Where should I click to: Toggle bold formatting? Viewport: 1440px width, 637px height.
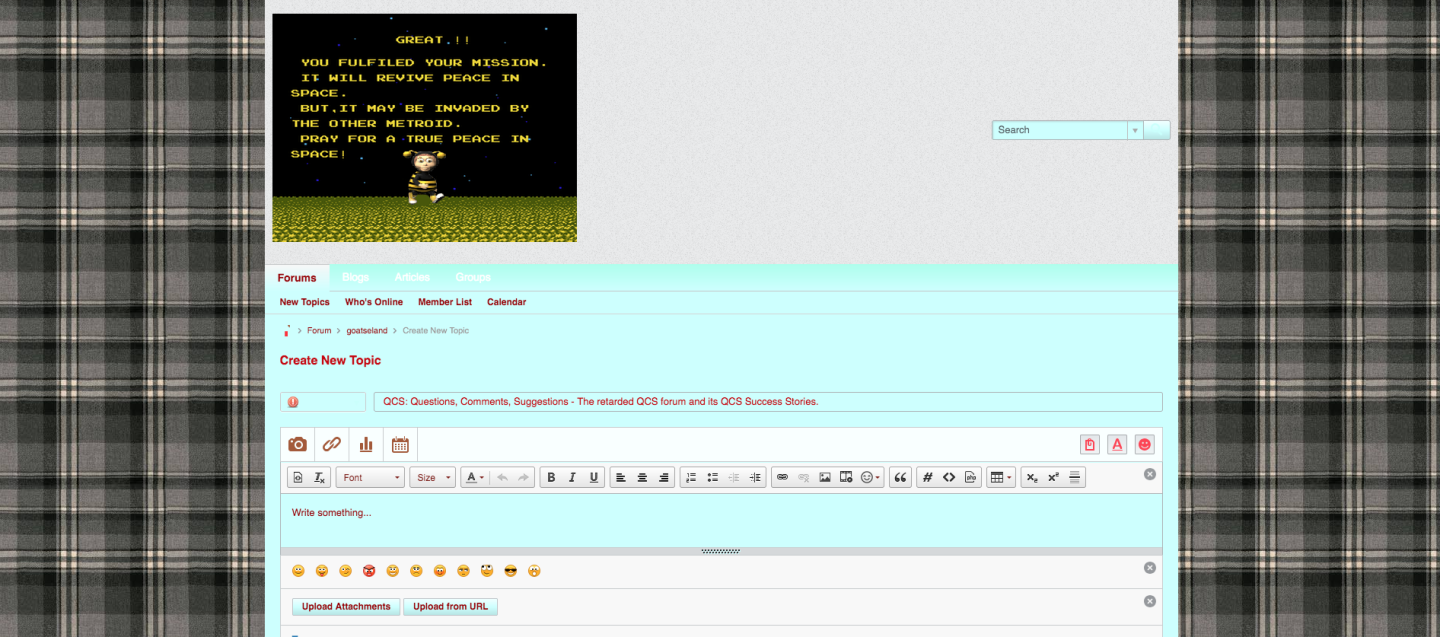(x=551, y=478)
